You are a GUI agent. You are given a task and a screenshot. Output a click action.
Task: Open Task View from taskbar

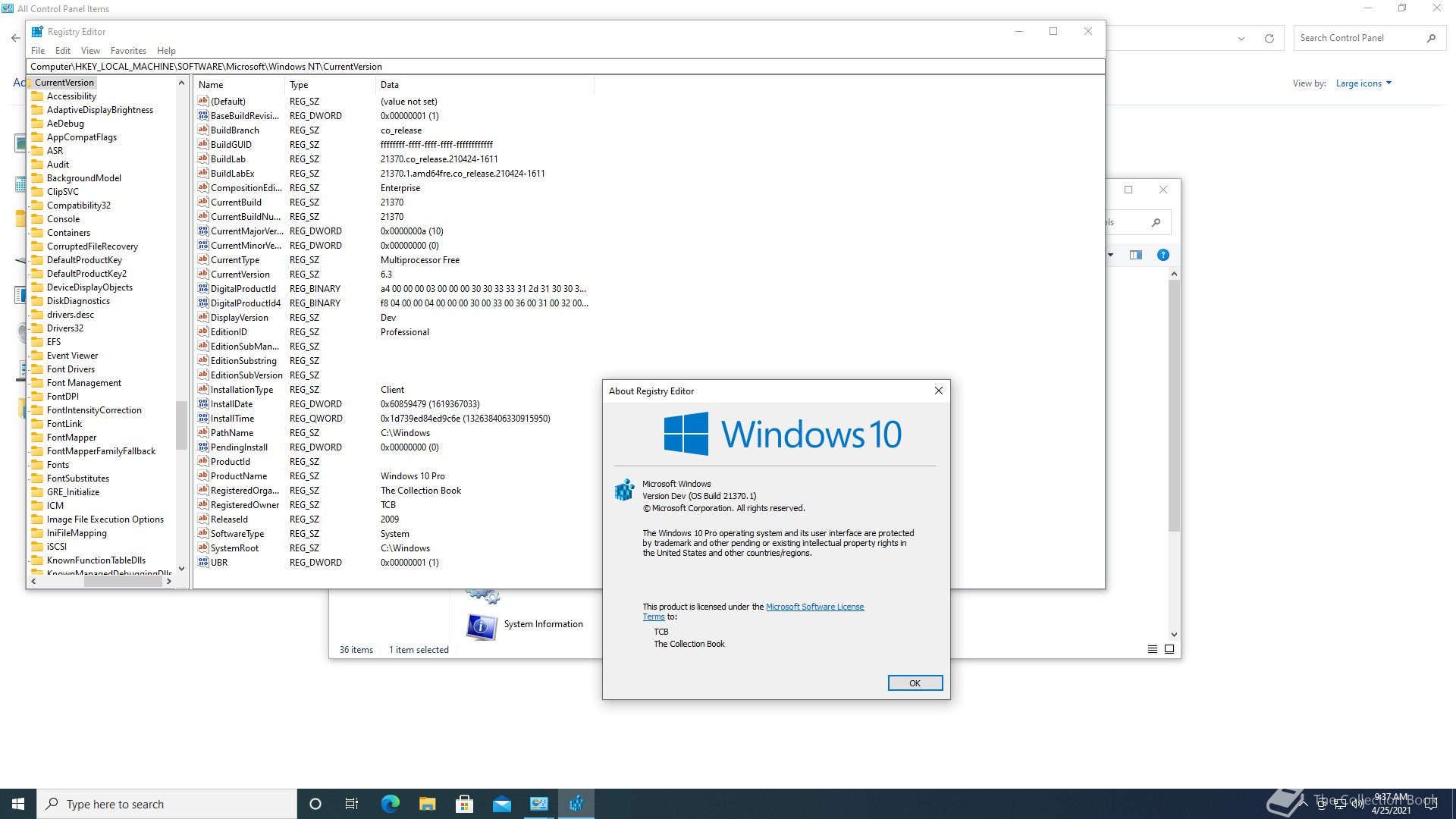pyautogui.click(x=352, y=804)
